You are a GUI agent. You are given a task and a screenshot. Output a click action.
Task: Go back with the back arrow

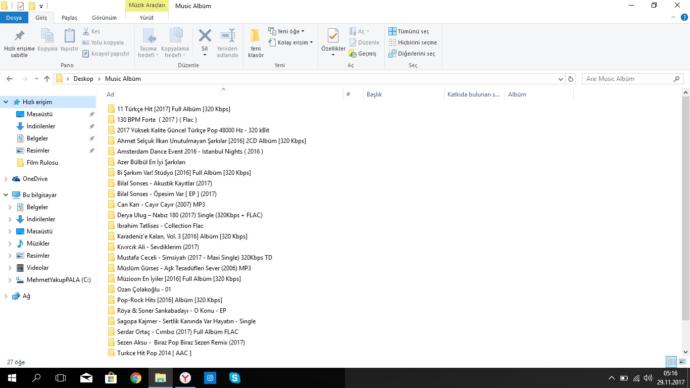tap(10, 79)
